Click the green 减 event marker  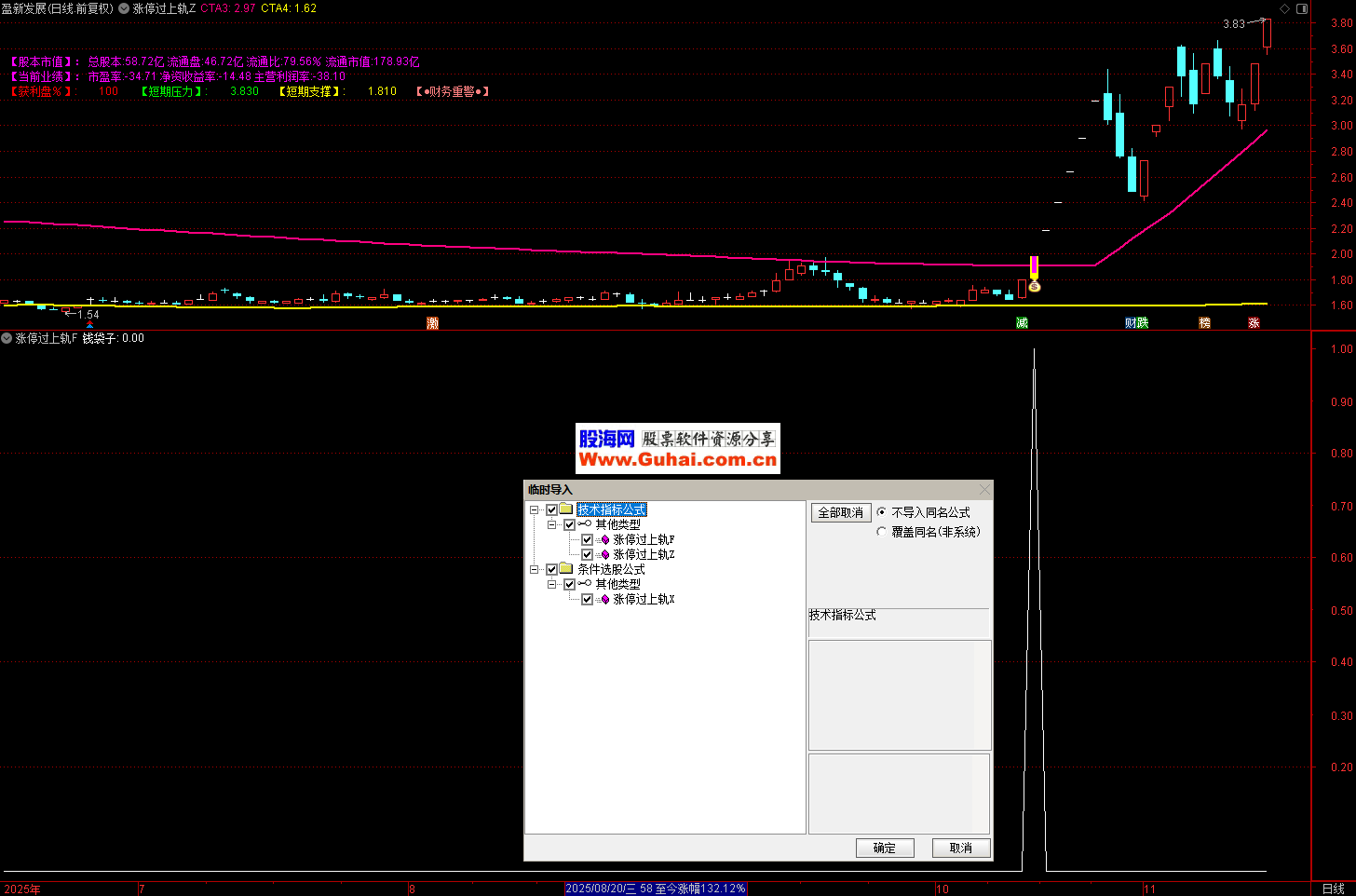[x=1022, y=323]
